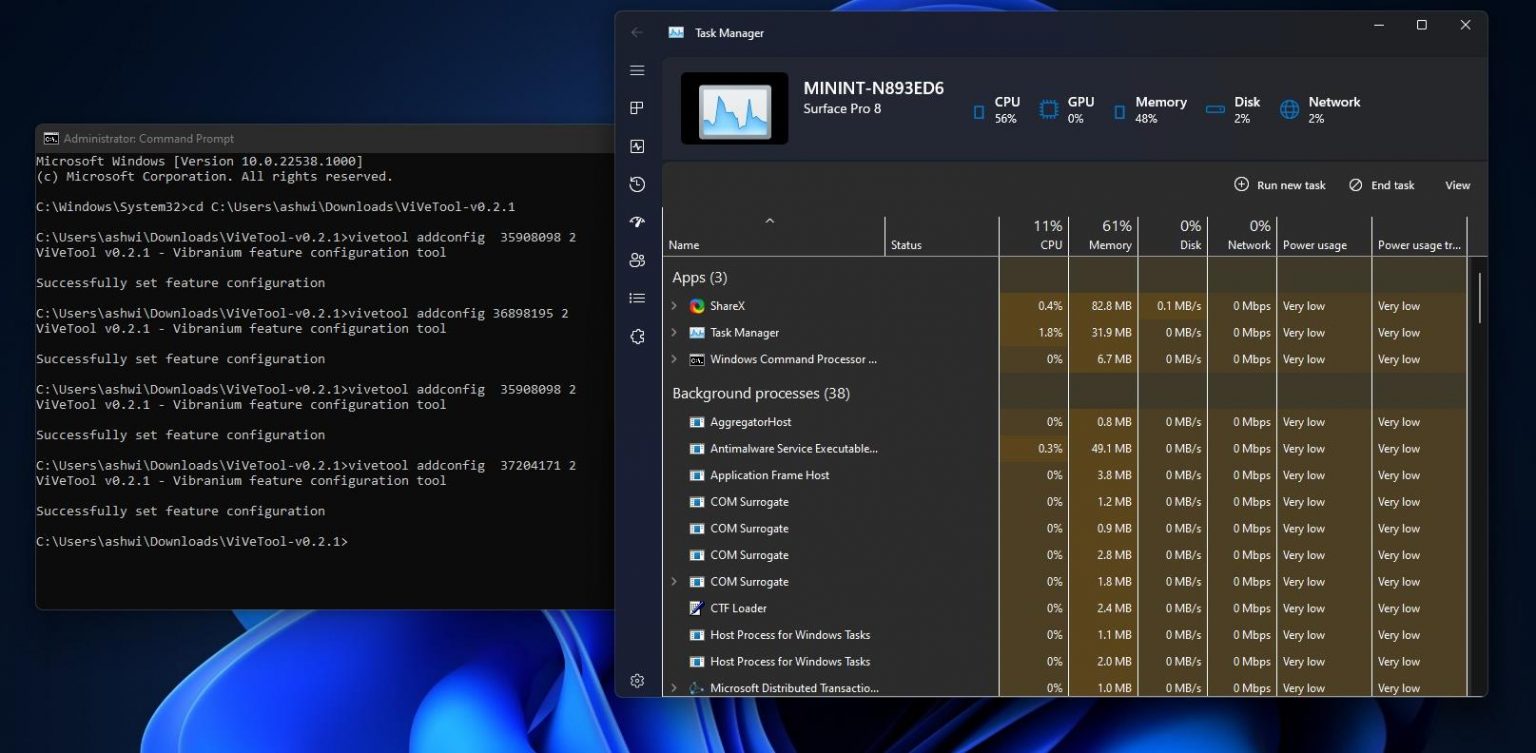
Task: Click the Run new task button
Action: (x=1279, y=185)
